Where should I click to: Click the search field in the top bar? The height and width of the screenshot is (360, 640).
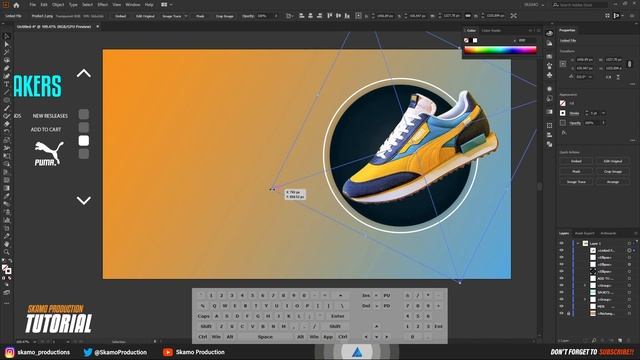click(580, 5)
